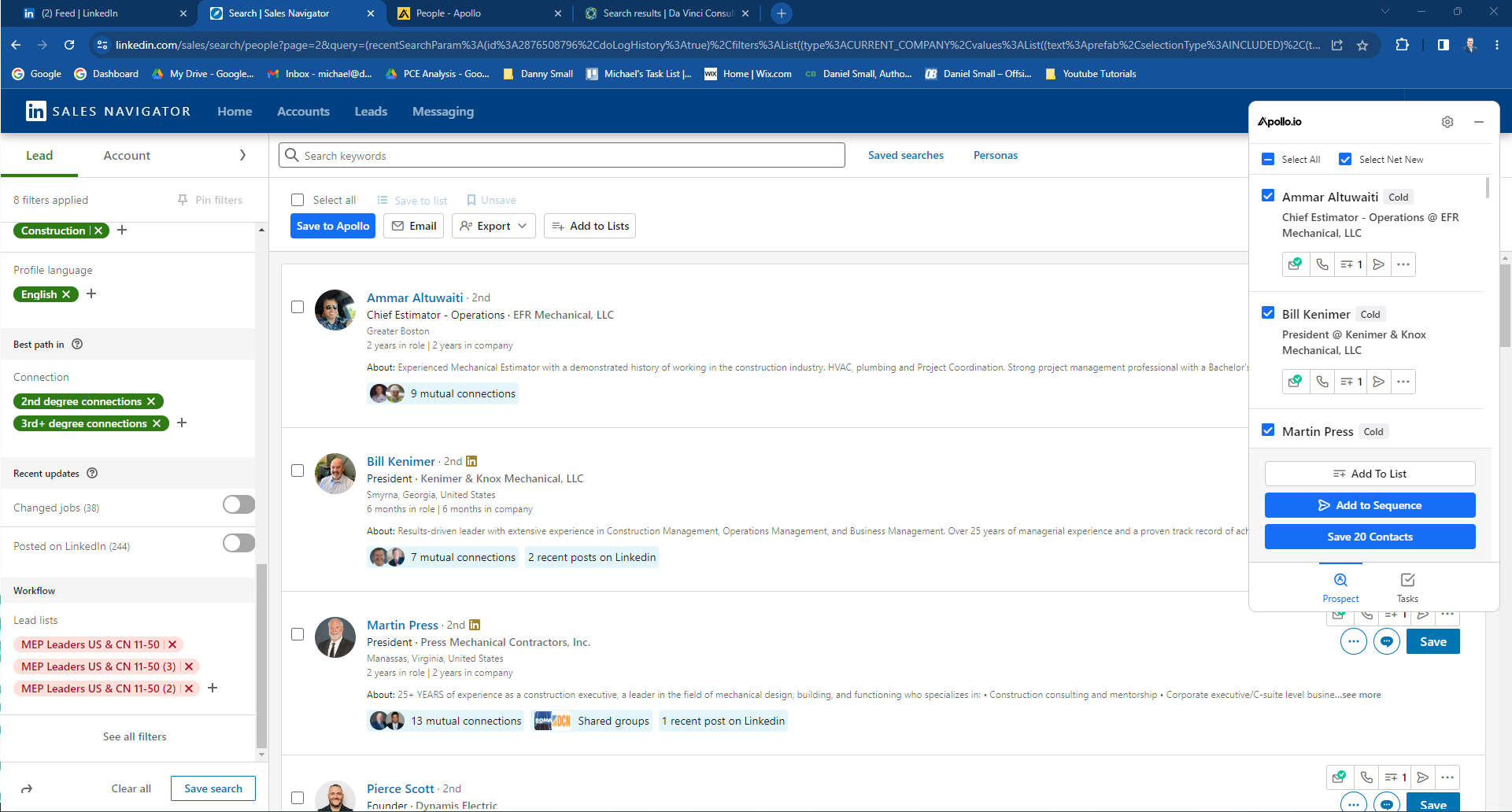Screen dimensions: 1512x812
Task: Switch to the Lead filter tab
Action: pyautogui.click(x=39, y=155)
